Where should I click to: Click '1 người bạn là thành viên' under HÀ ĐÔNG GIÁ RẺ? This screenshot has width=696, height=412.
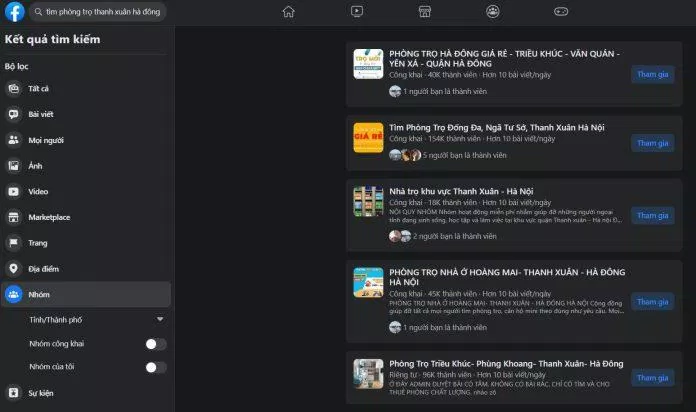445,91
